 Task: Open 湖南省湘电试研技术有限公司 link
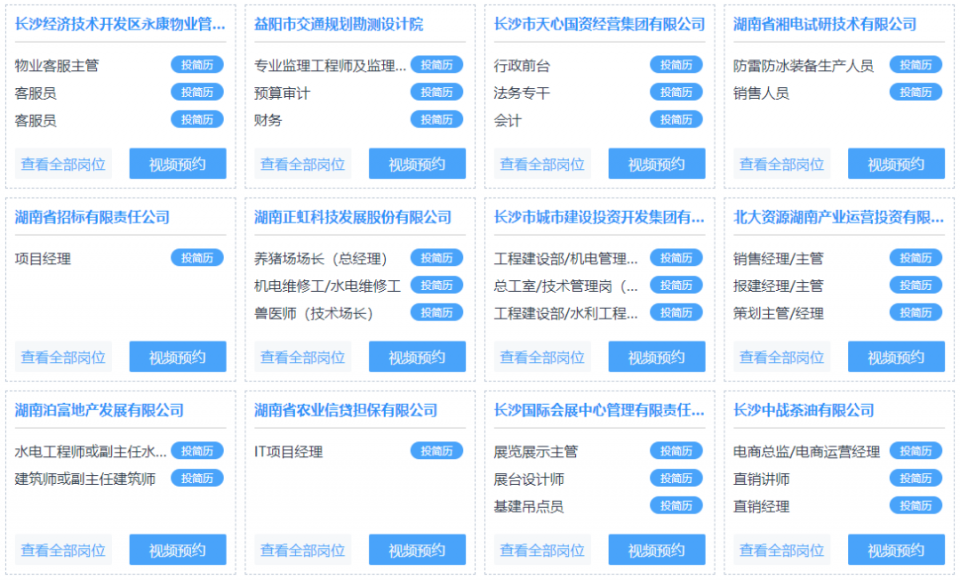[825, 24]
